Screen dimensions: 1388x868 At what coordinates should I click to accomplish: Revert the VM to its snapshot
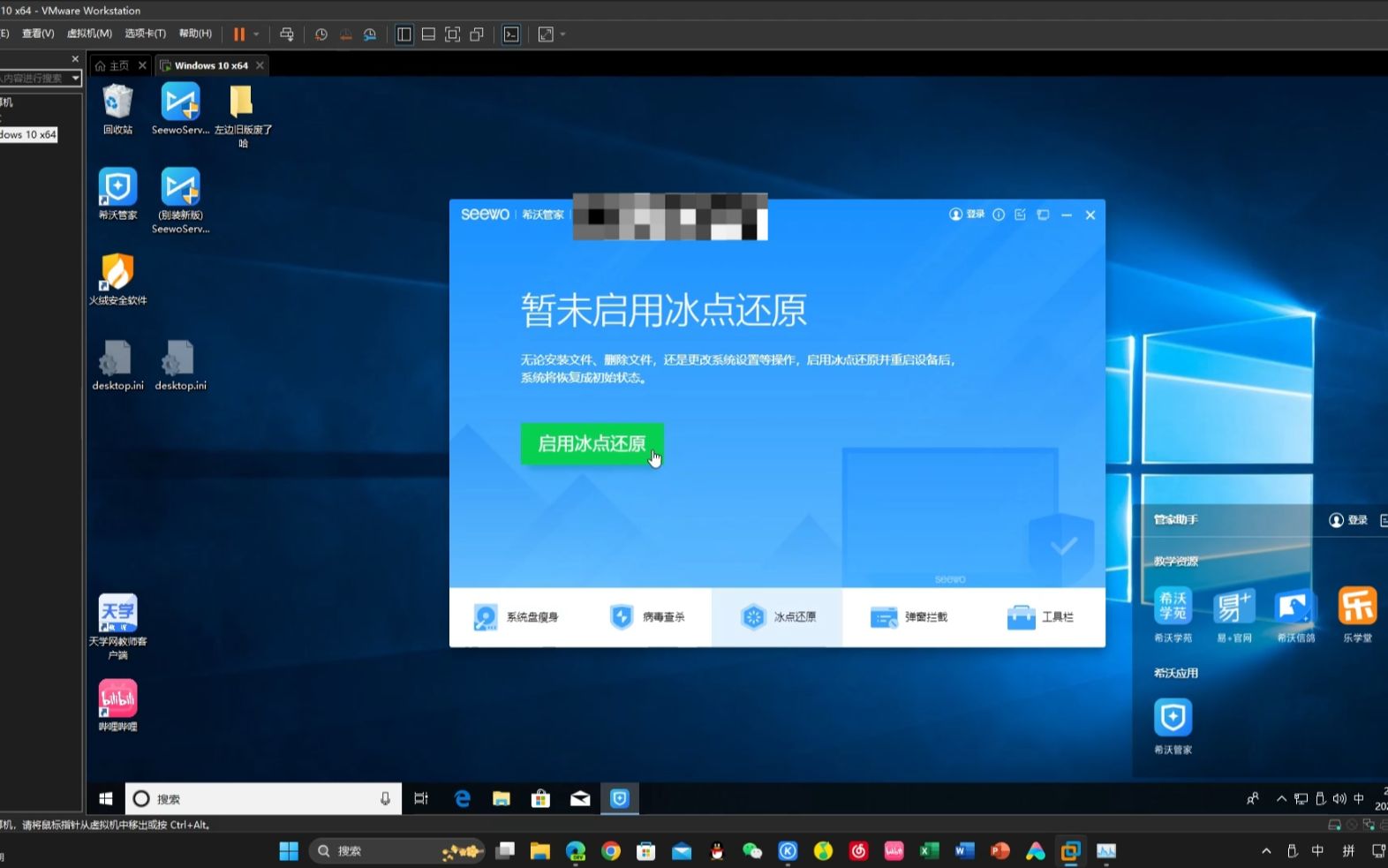pyautogui.click(x=346, y=34)
